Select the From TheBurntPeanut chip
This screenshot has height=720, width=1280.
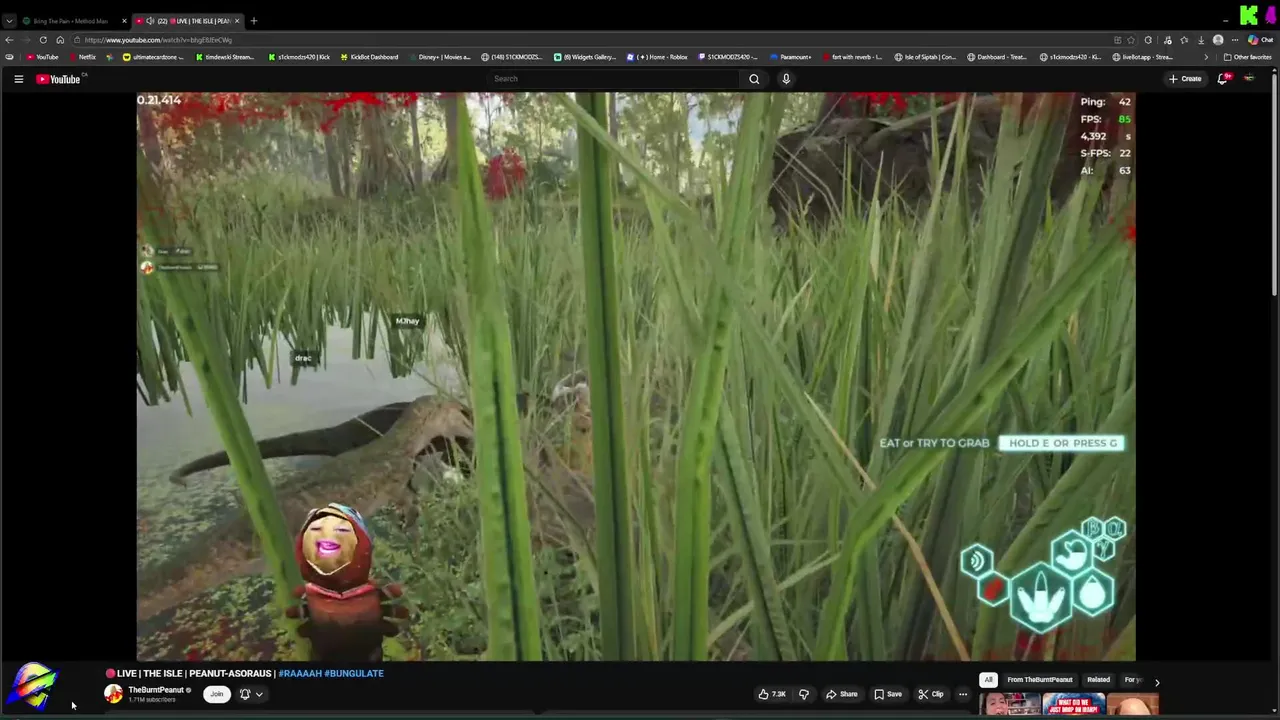(1040, 680)
